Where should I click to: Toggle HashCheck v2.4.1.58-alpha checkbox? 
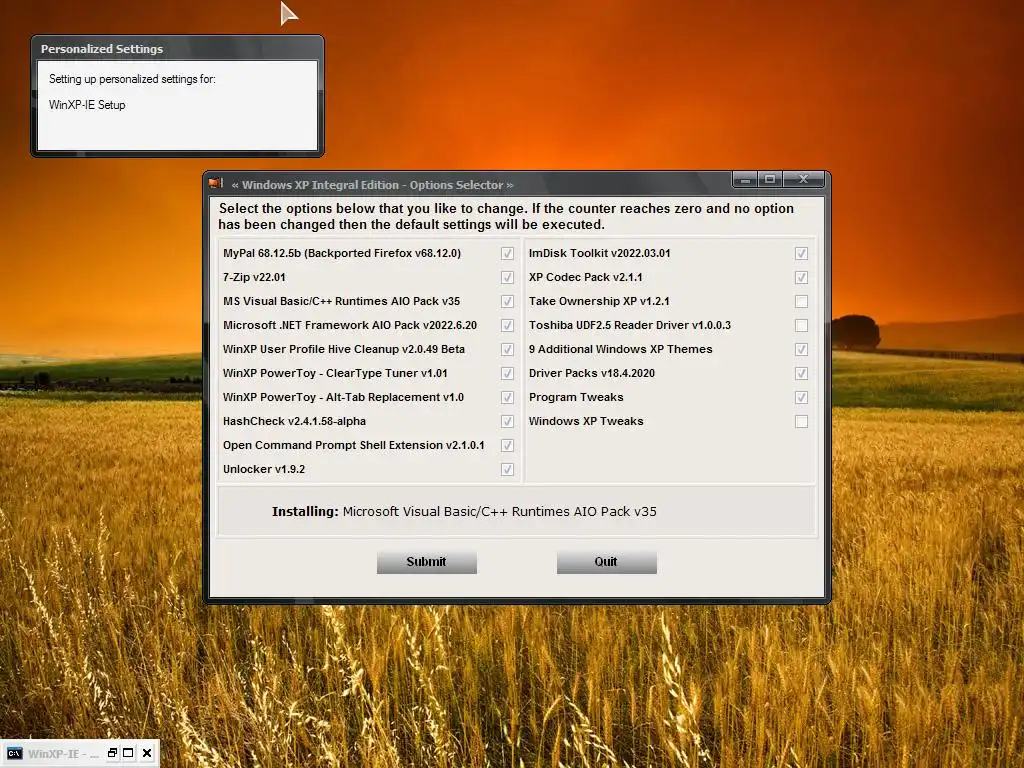(x=507, y=421)
